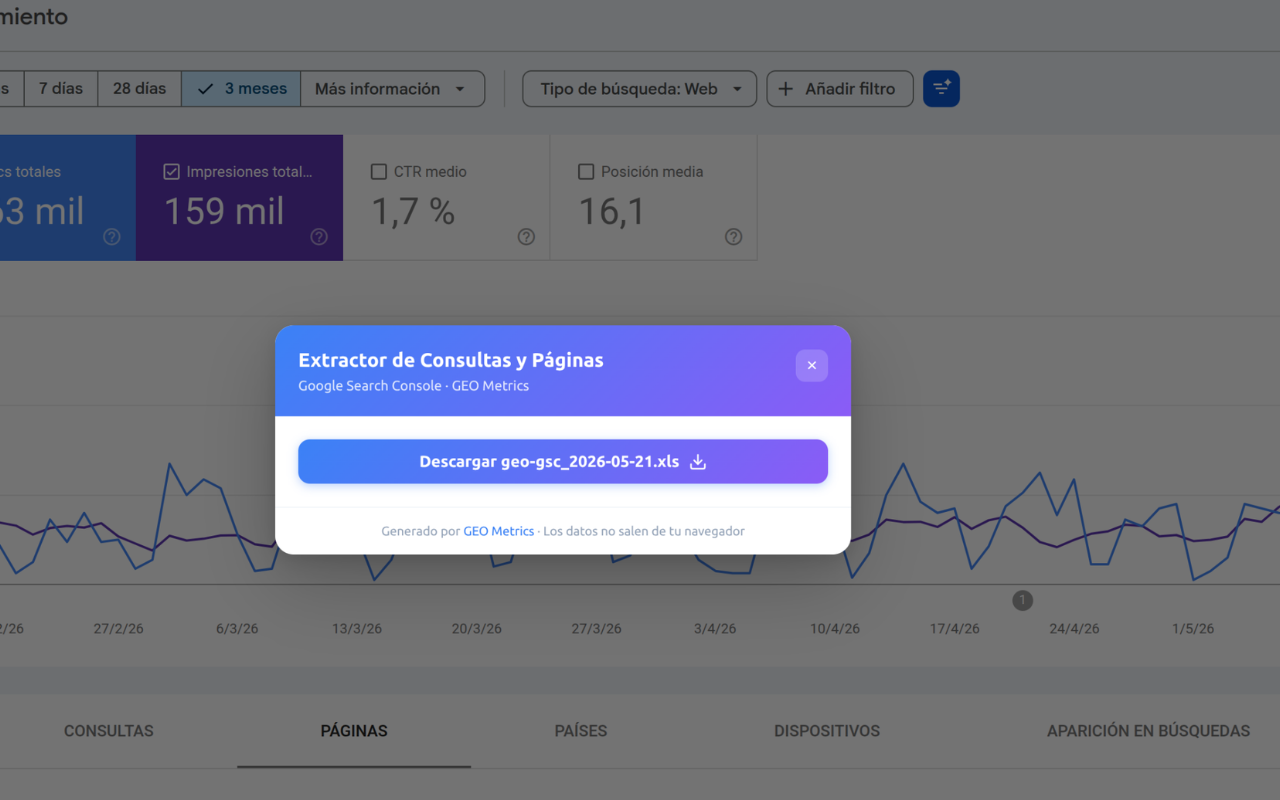Enable the CTR medio checkbox

(x=378, y=172)
